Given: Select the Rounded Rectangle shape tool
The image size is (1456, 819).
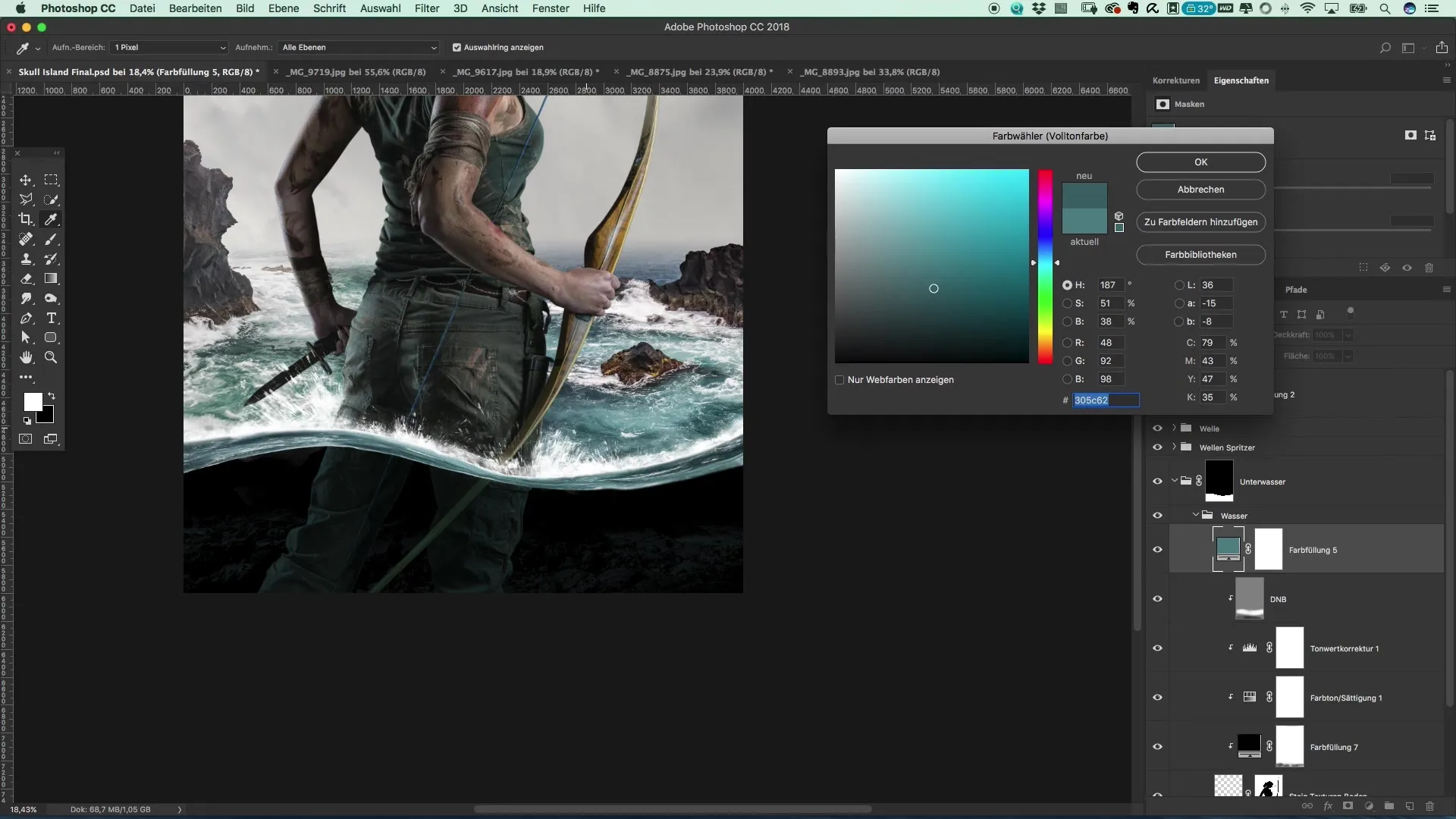Looking at the screenshot, I should coord(51,337).
